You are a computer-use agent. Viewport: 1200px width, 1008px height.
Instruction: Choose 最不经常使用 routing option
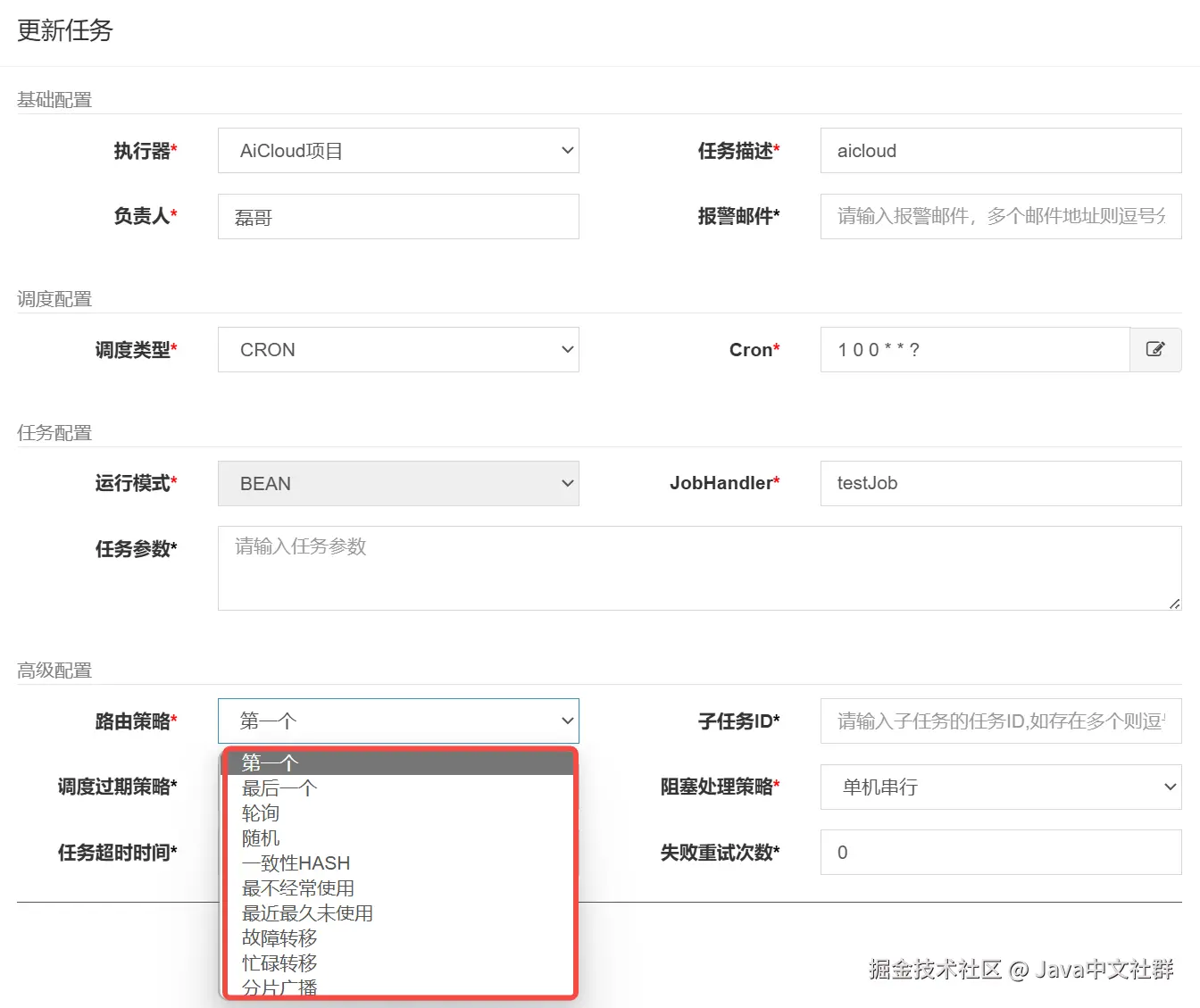[398, 888]
